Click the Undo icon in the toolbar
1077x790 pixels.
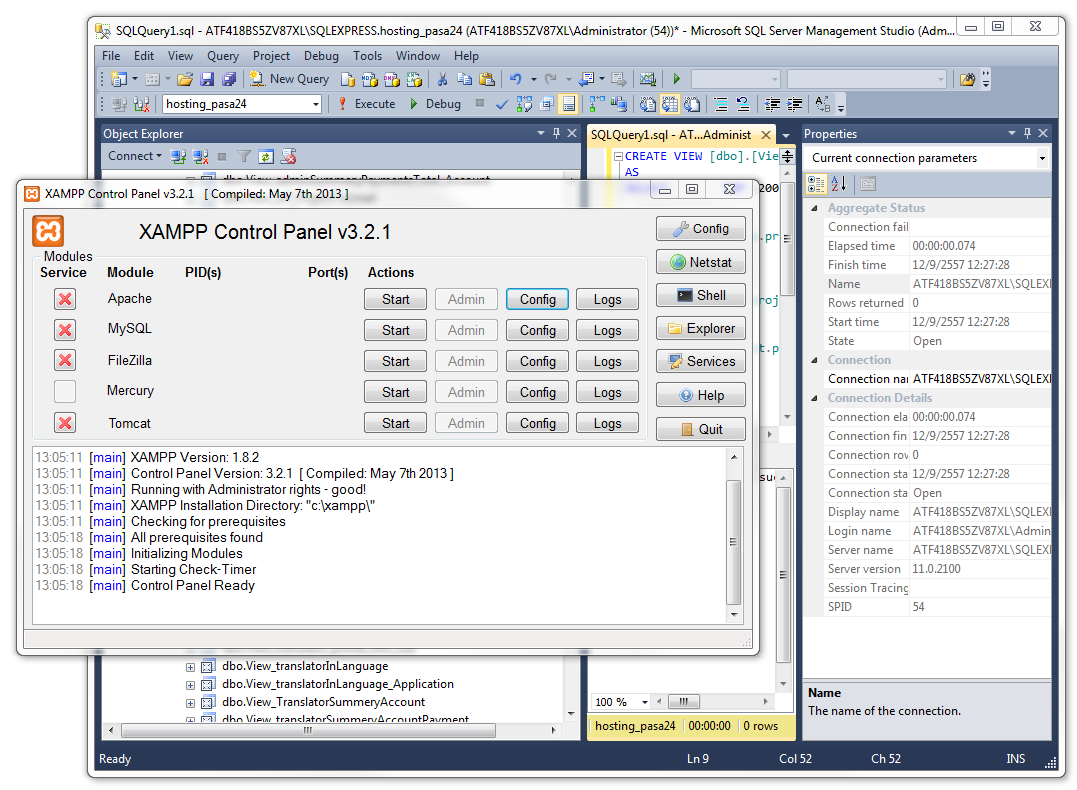pyautogui.click(x=518, y=78)
